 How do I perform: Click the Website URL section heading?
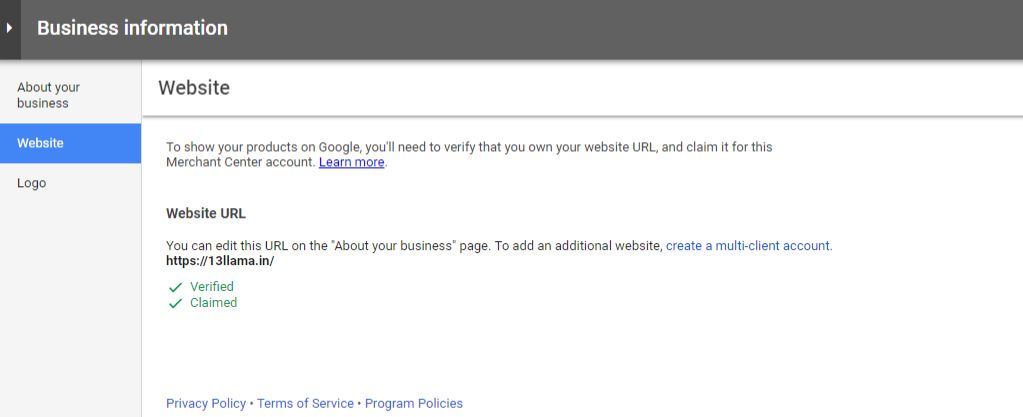[x=206, y=213]
